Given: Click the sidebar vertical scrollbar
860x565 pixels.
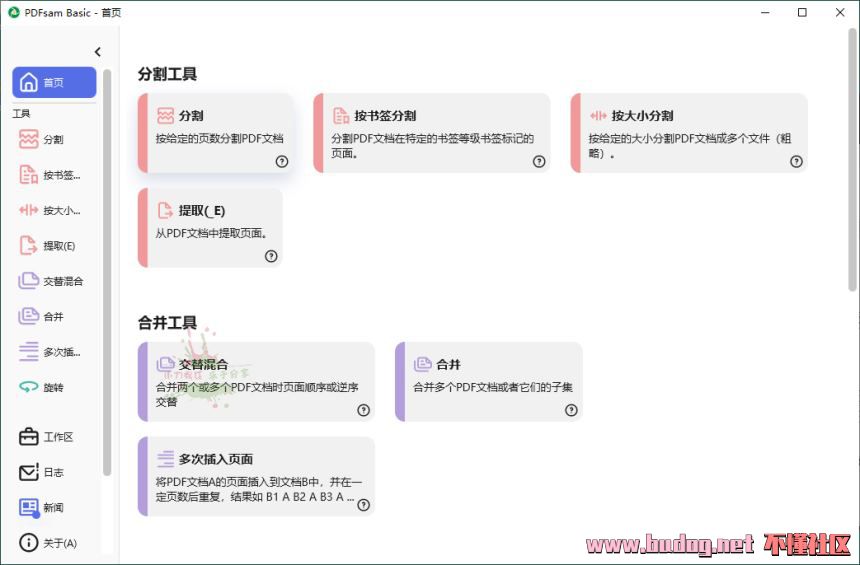Looking at the screenshot, I should point(107,272).
